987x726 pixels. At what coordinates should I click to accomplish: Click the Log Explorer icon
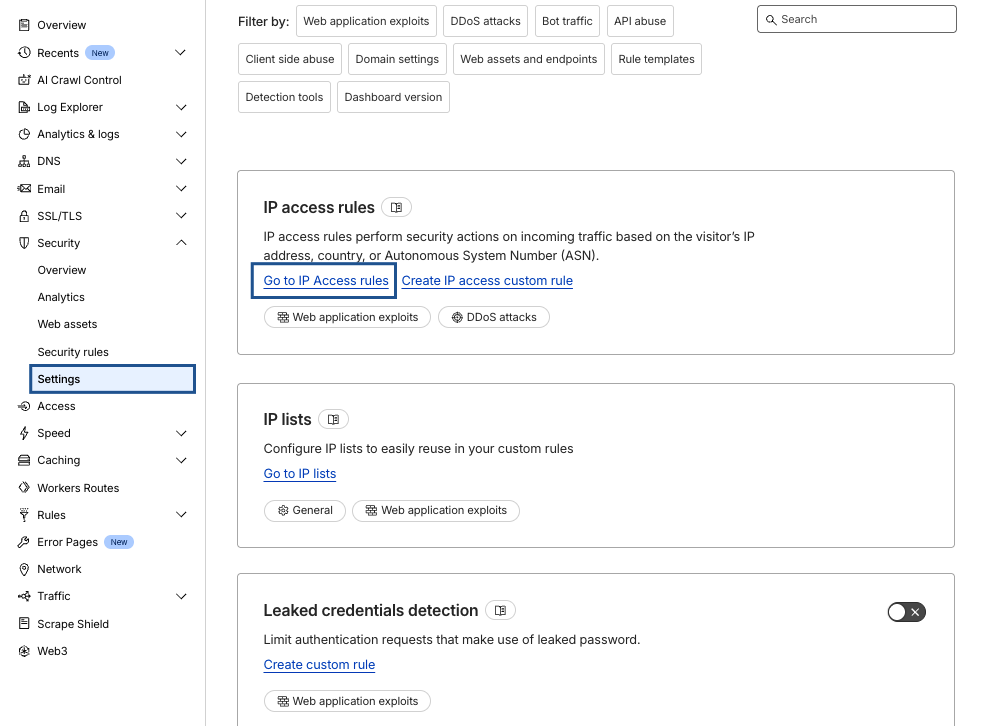[x=24, y=107]
